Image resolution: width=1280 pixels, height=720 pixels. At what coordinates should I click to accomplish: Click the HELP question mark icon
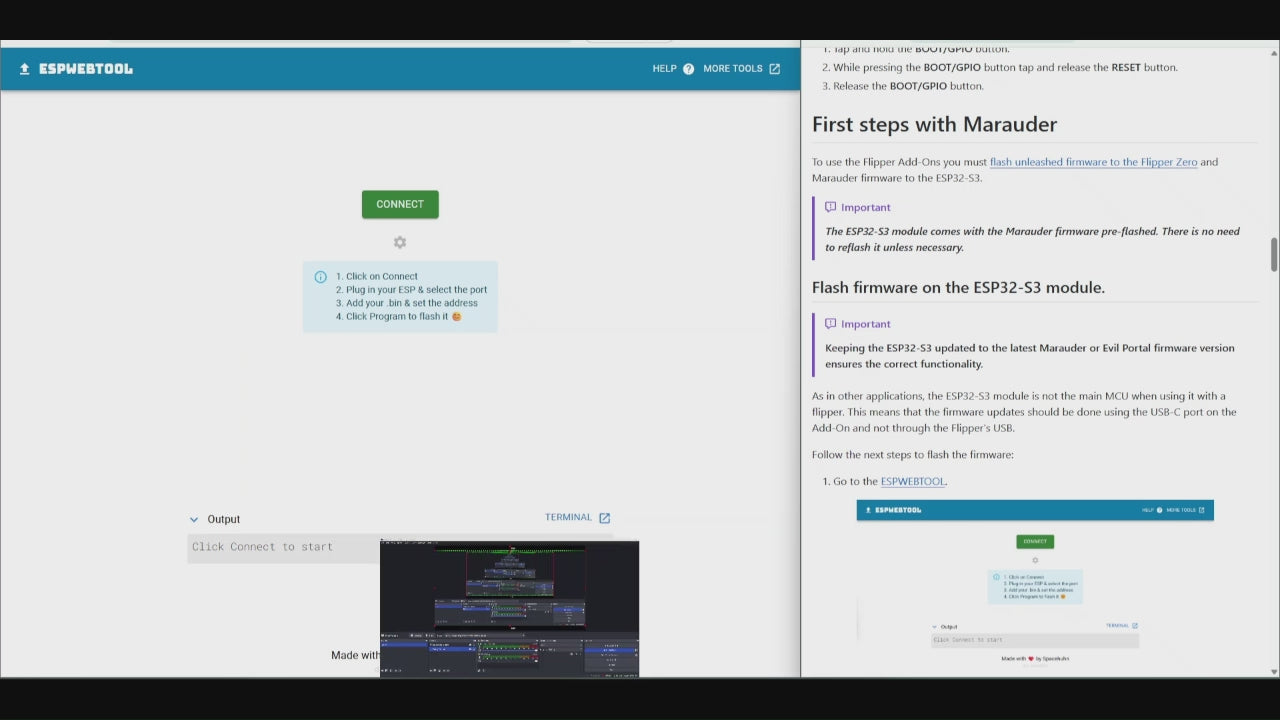pos(688,69)
